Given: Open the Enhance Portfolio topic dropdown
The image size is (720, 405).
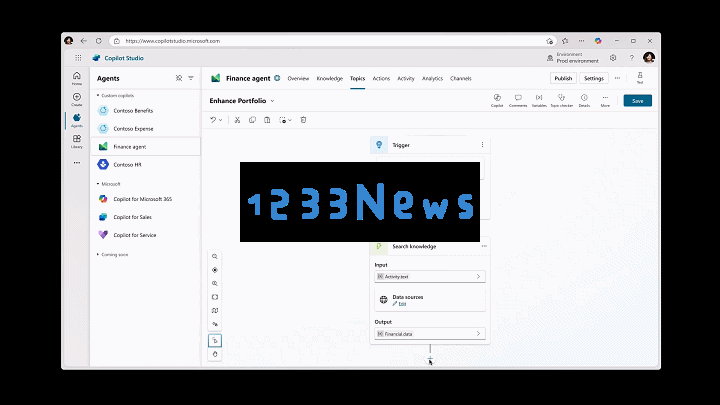Looking at the screenshot, I should 272,101.
